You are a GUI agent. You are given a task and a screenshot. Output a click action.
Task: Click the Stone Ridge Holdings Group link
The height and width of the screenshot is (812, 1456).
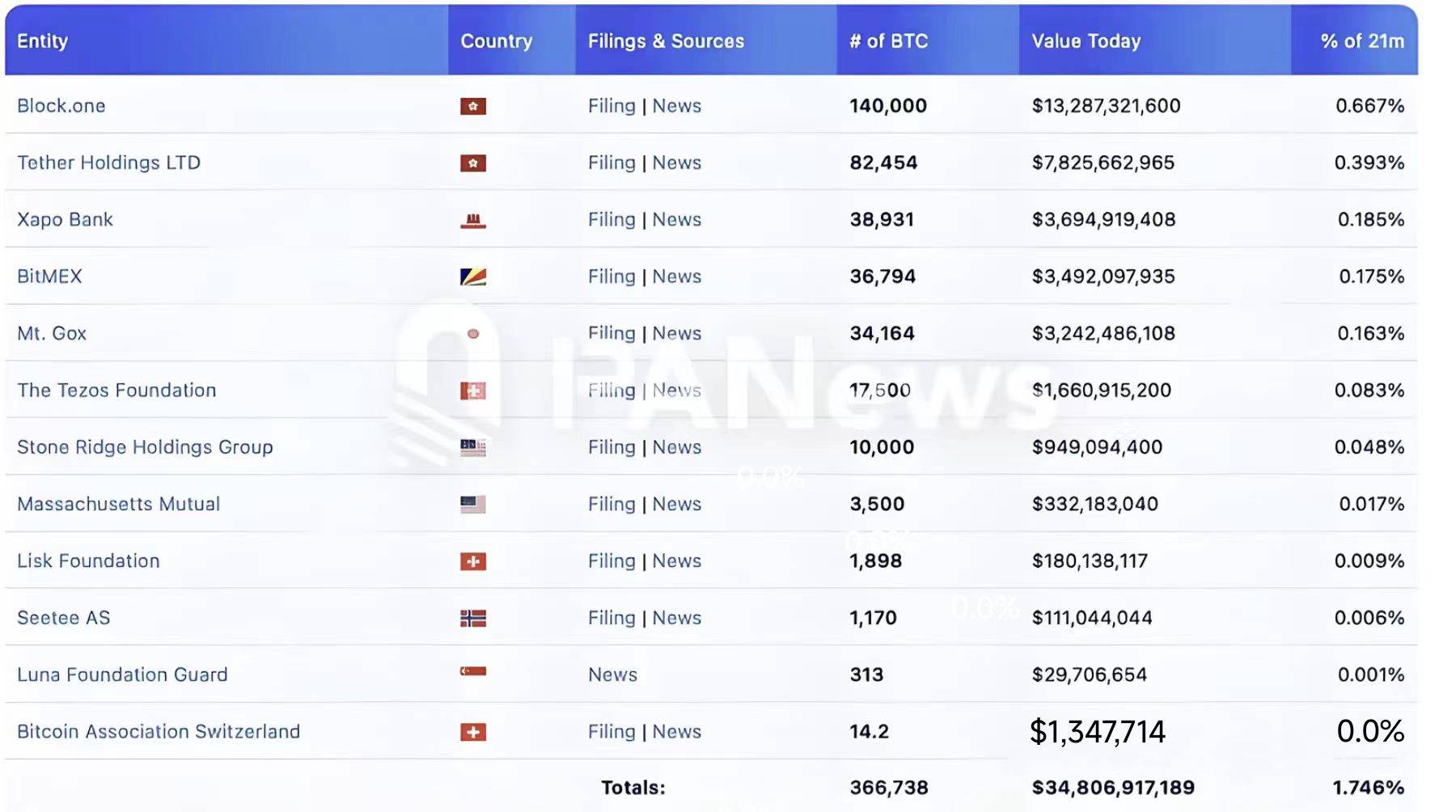[x=145, y=447]
